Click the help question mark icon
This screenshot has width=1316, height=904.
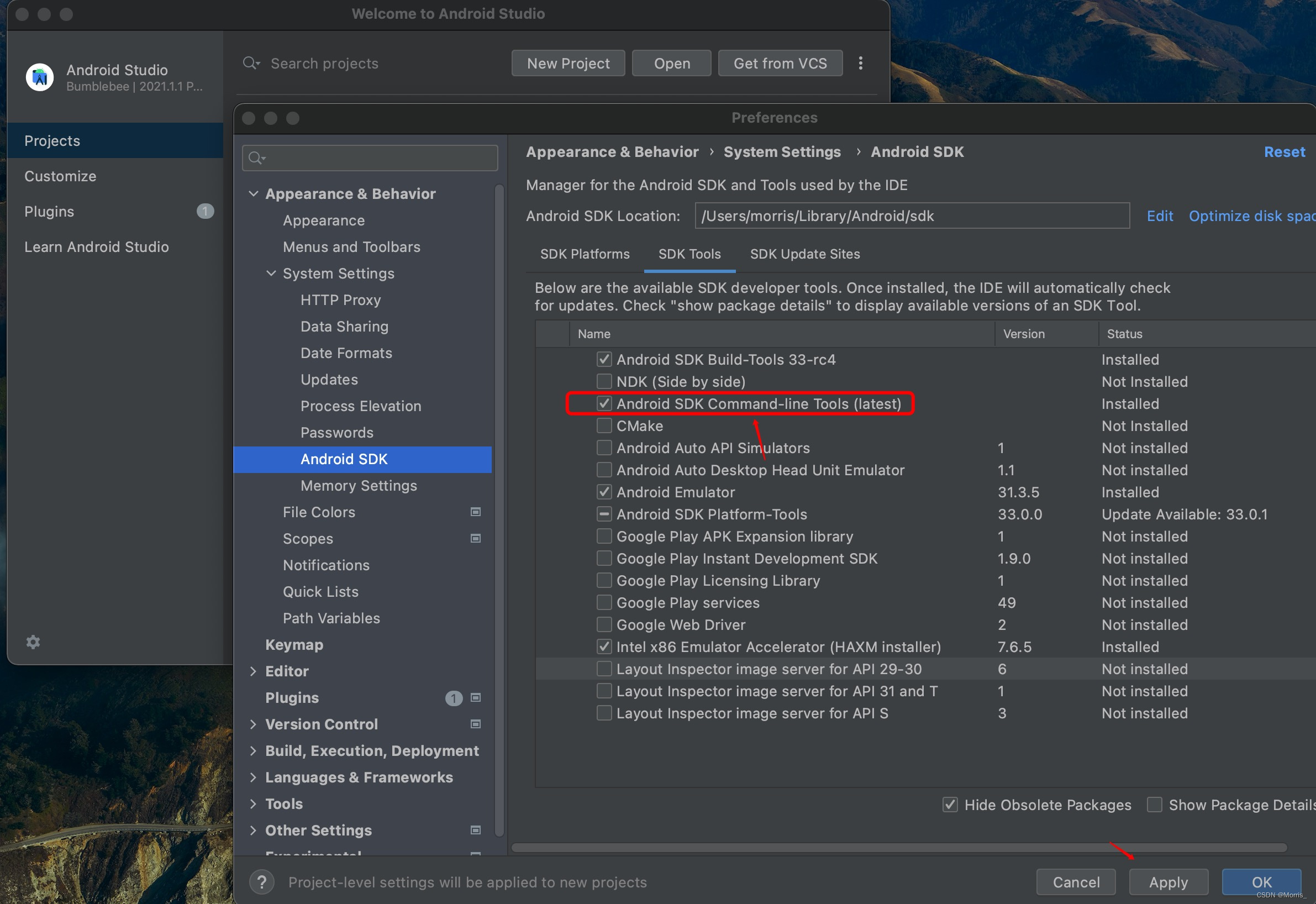pyautogui.click(x=262, y=882)
